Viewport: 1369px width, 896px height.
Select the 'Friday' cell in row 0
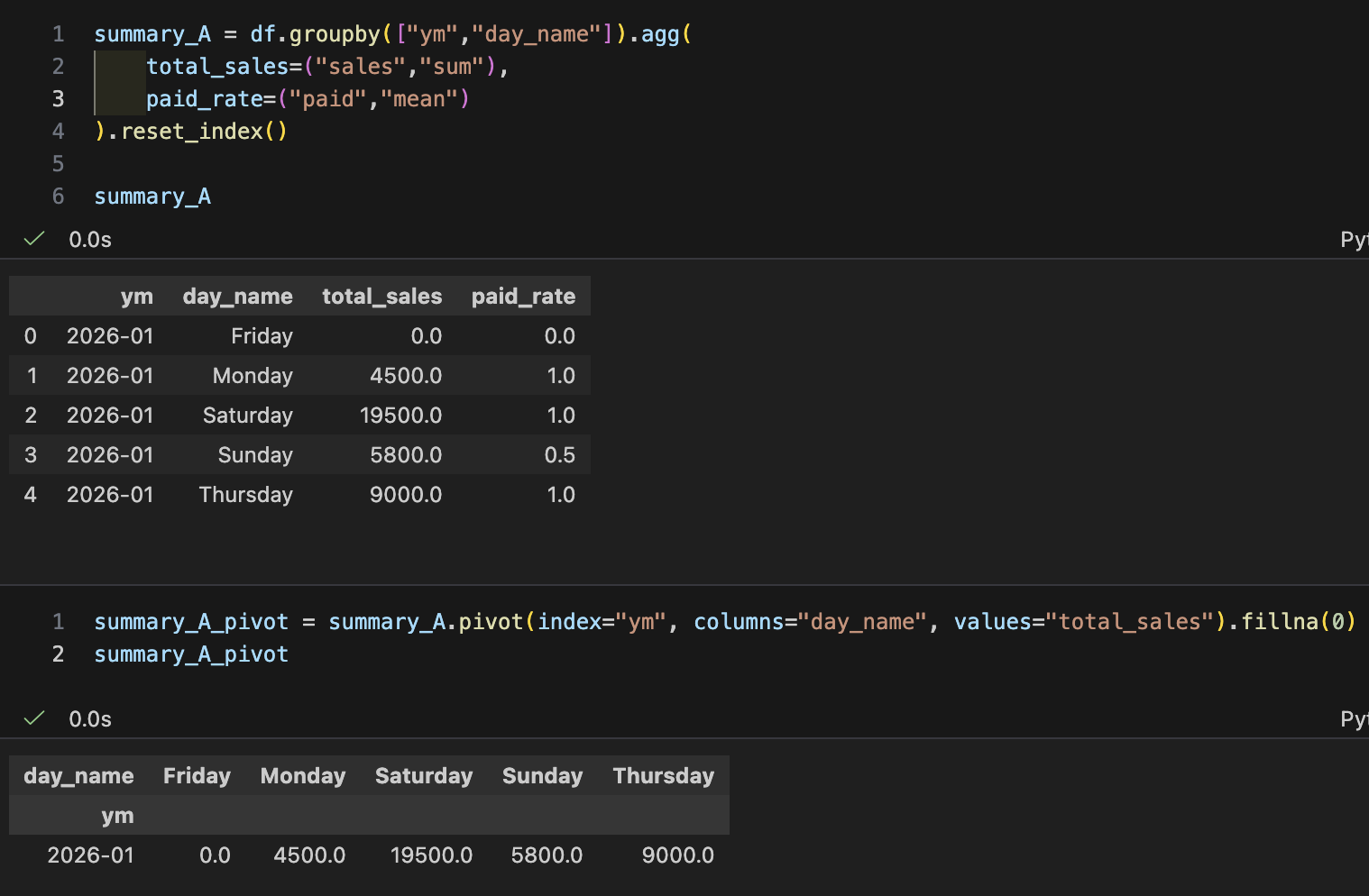click(262, 336)
